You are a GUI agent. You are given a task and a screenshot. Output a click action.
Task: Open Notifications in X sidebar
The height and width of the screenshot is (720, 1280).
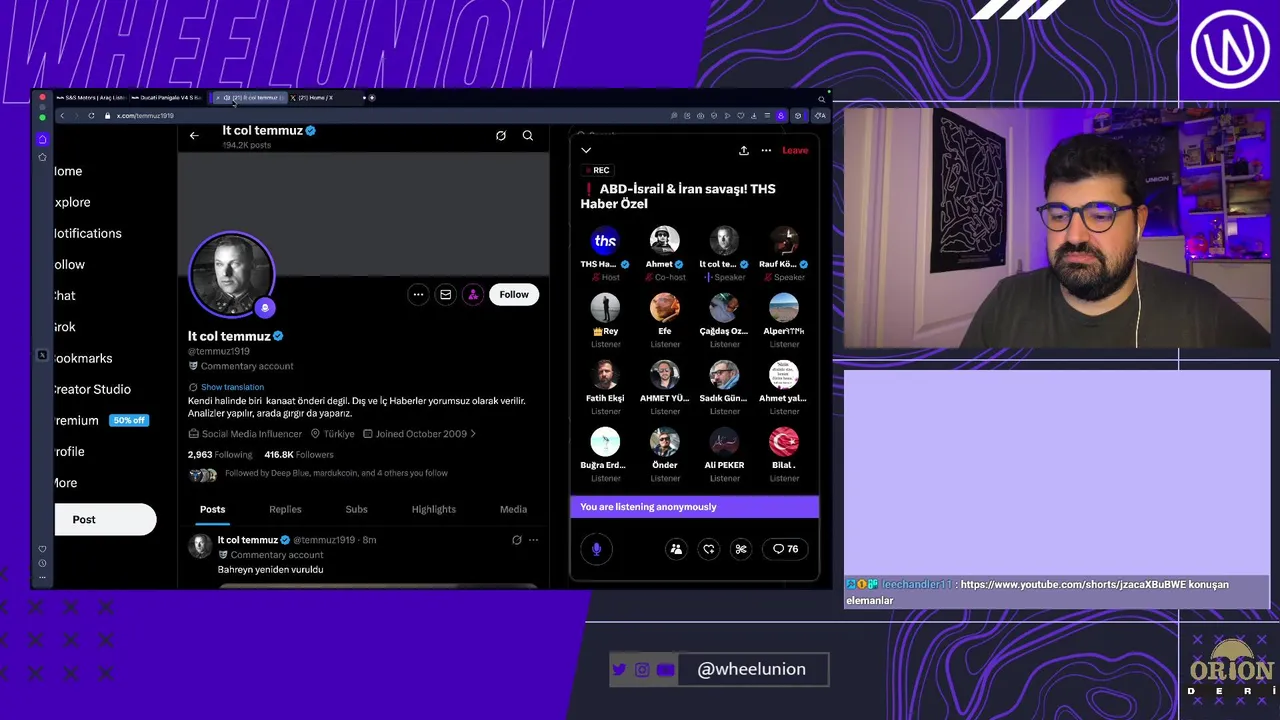[88, 233]
